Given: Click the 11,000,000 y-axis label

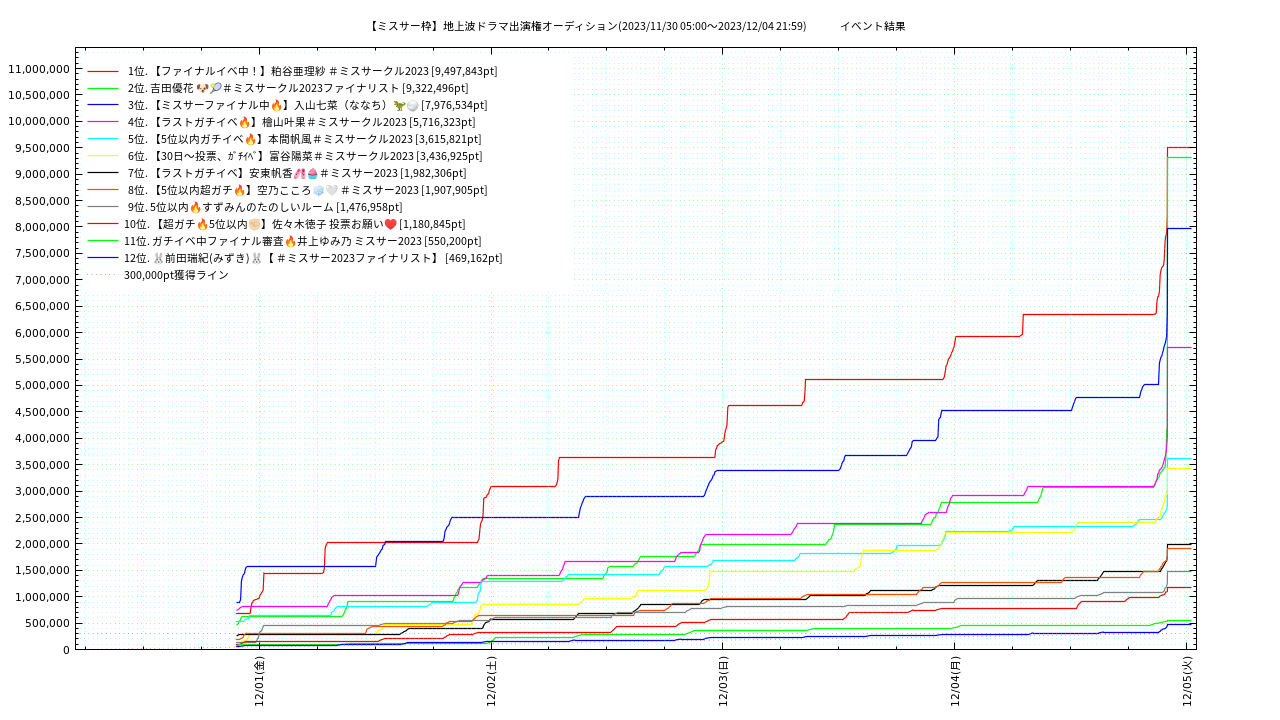Looking at the screenshot, I should pyautogui.click(x=38, y=69).
